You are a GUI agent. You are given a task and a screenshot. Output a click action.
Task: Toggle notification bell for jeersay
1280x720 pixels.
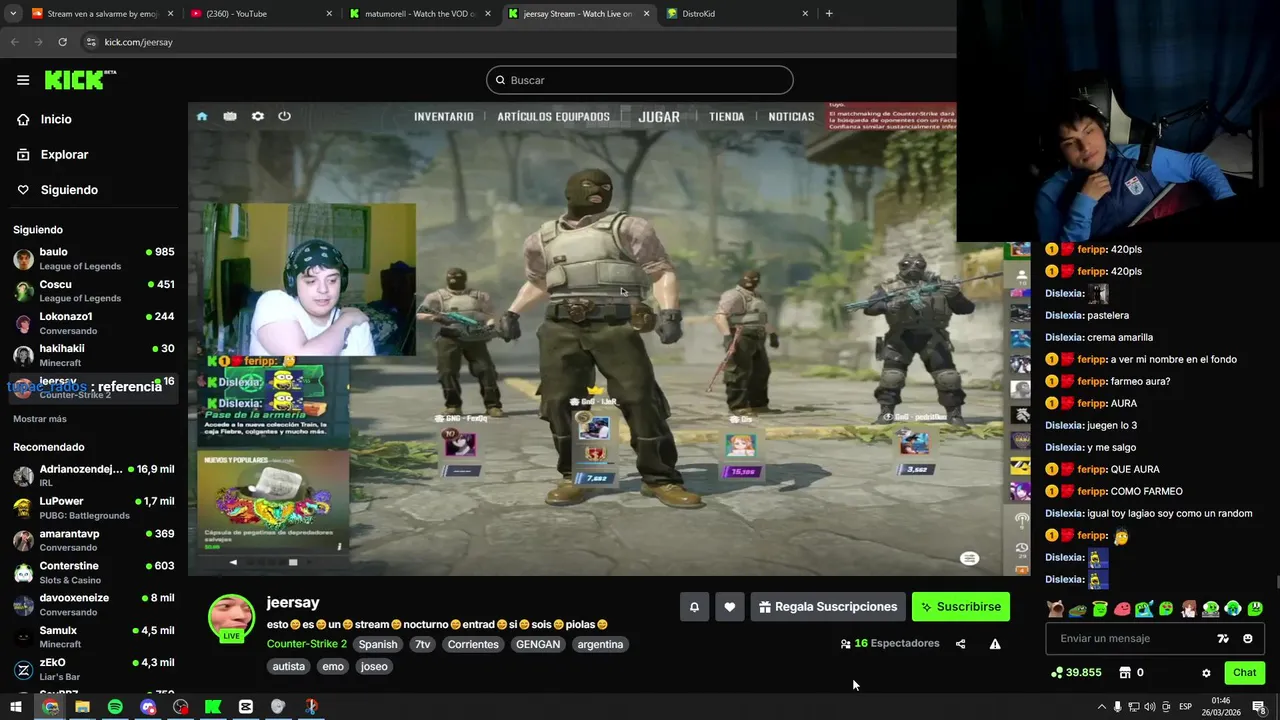coord(694,607)
